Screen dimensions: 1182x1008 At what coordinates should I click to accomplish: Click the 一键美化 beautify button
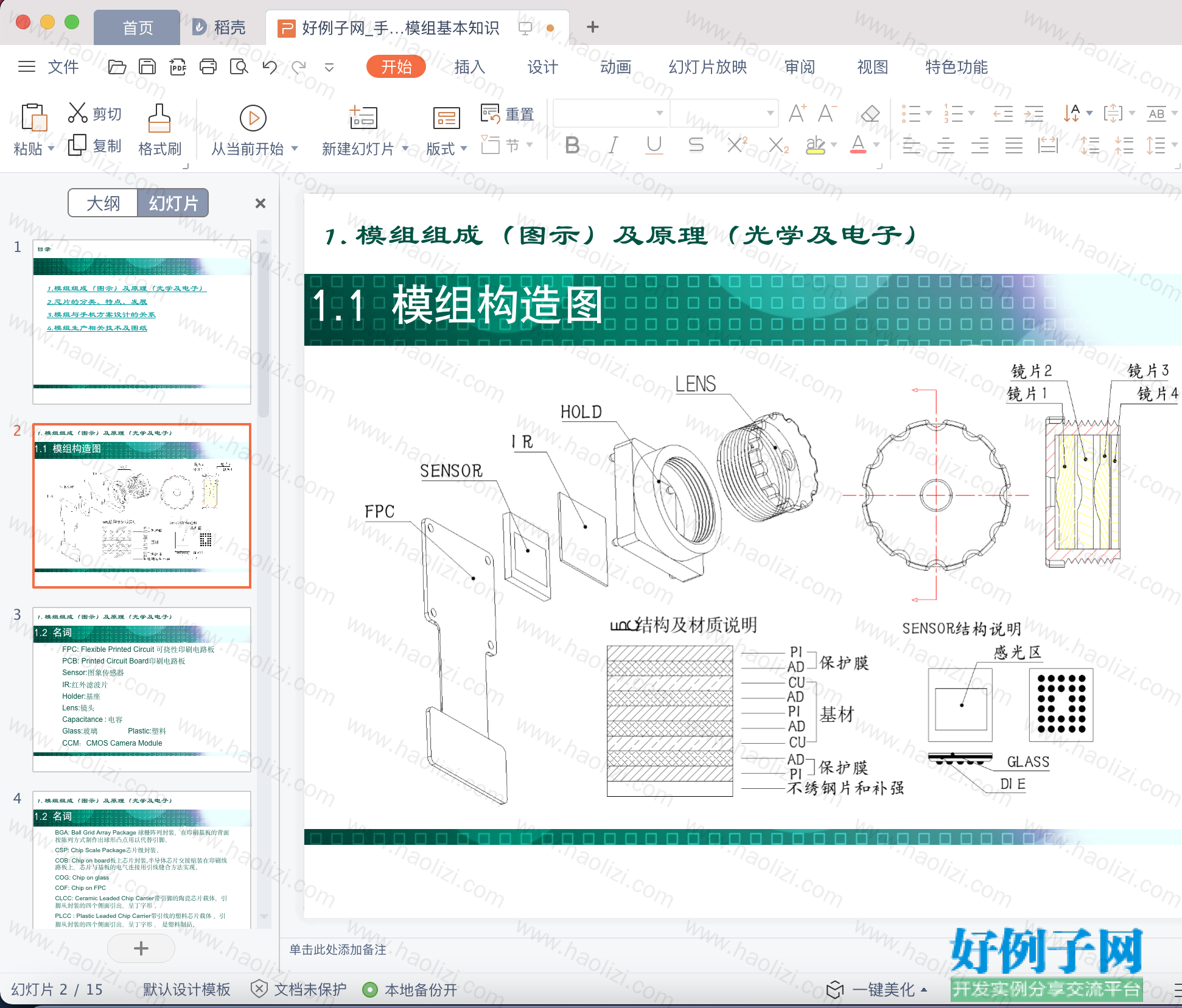tap(877, 990)
